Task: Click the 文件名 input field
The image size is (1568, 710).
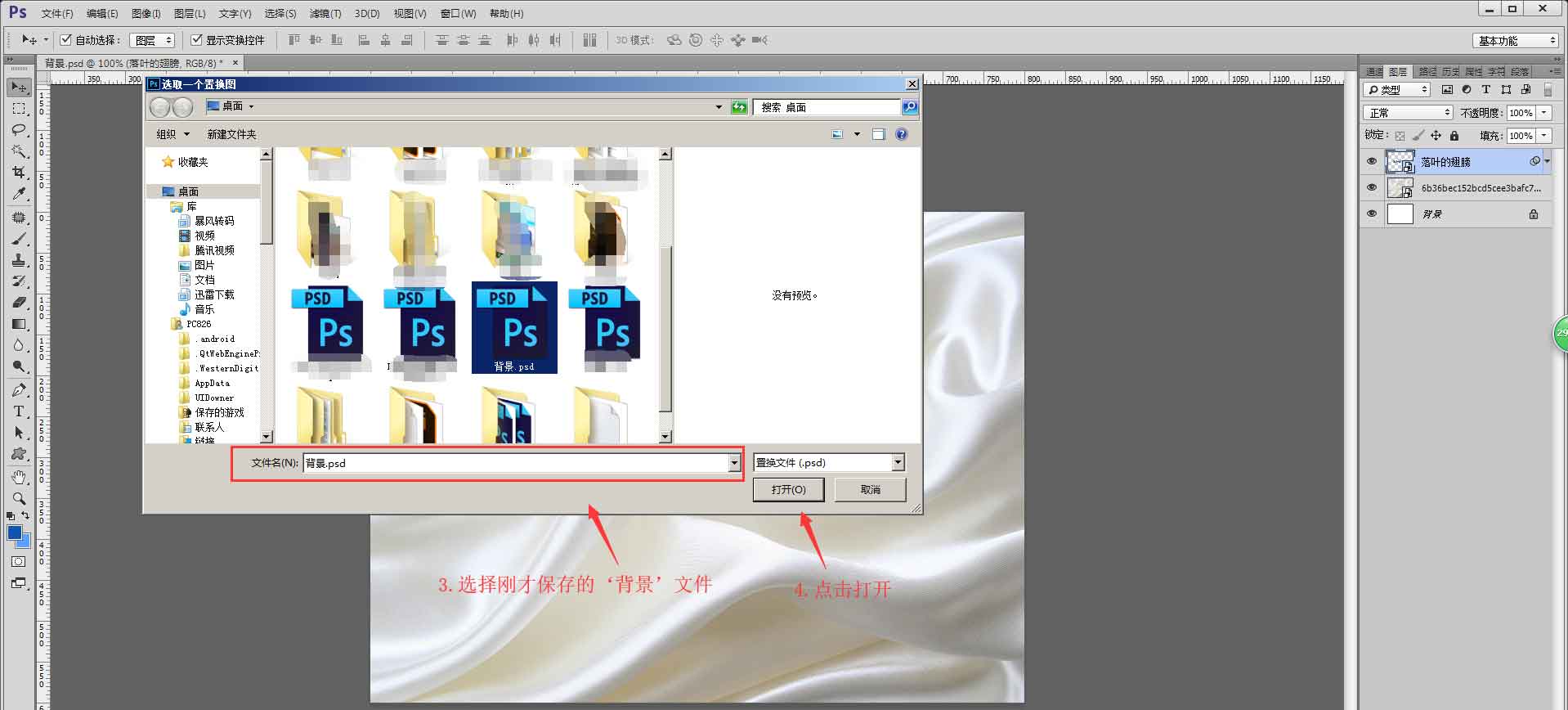Action: [516, 464]
